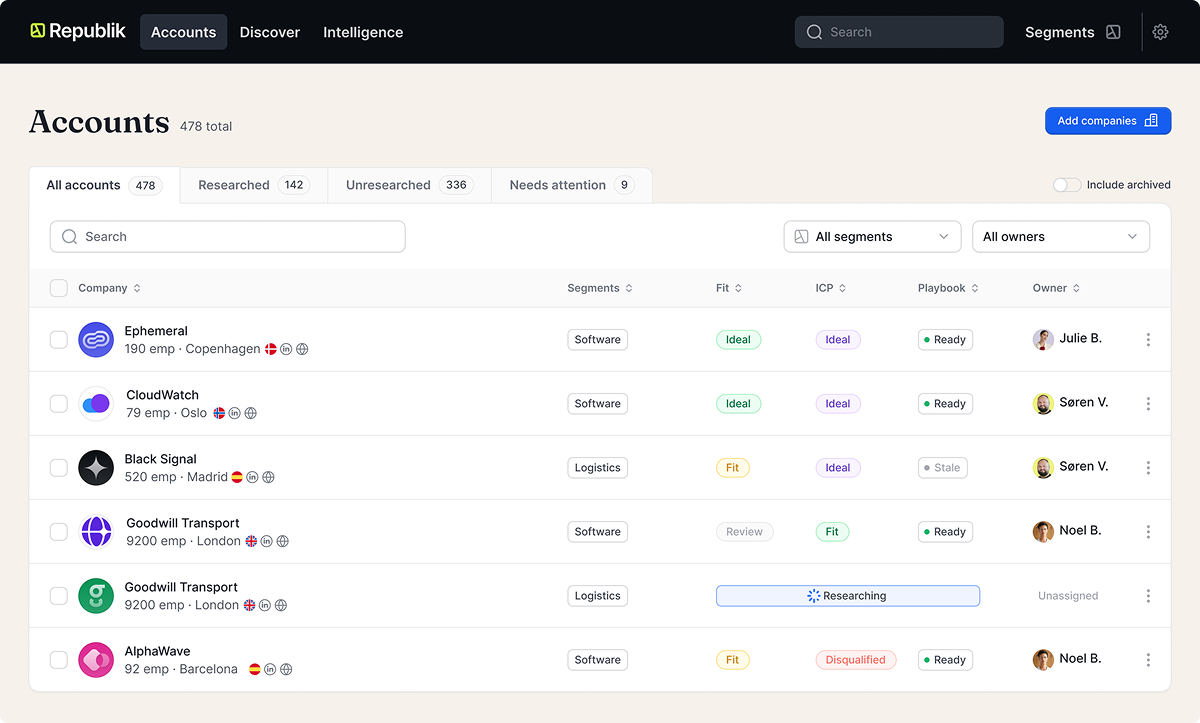This screenshot has height=723, width=1200.
Task: Open the Ephemeral company name
Action: tap(156, 331)
